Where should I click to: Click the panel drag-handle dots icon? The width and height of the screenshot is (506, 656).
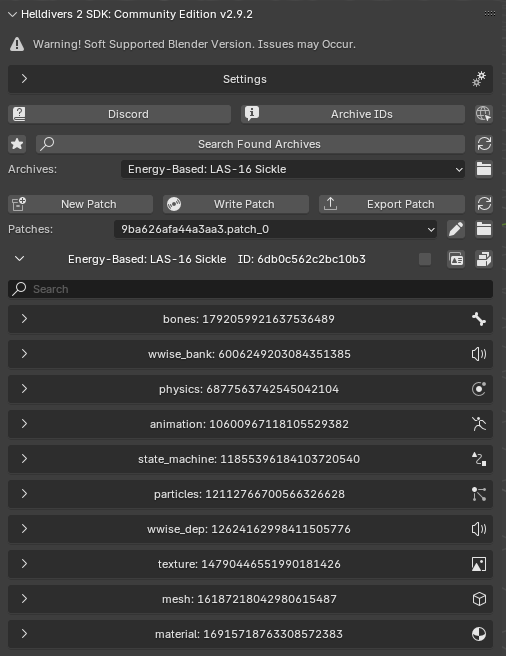click(490, 14)
